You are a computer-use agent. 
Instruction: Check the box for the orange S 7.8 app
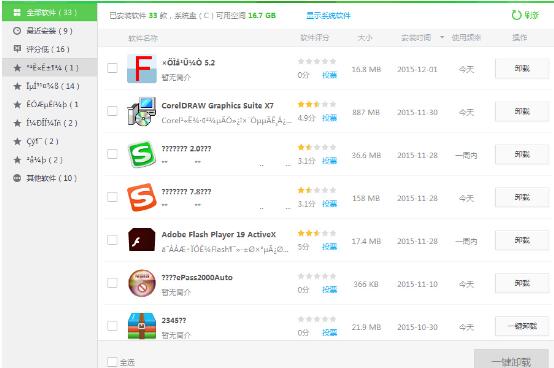pos(112,197)
